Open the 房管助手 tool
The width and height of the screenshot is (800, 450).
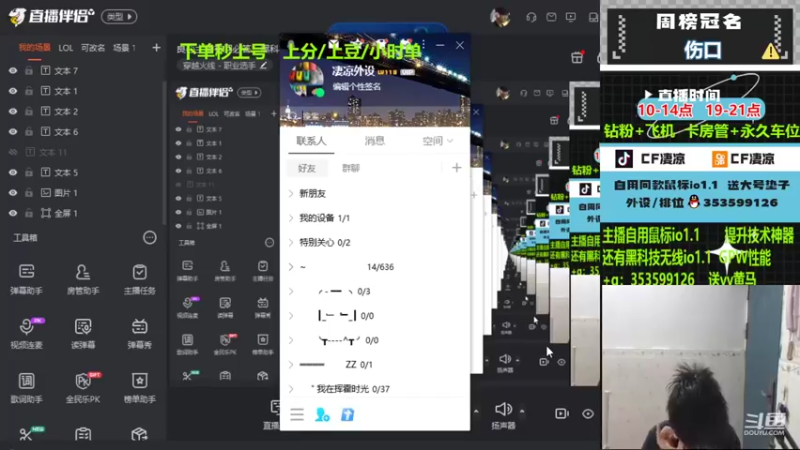pyautogui.click(x=83, y=279)
